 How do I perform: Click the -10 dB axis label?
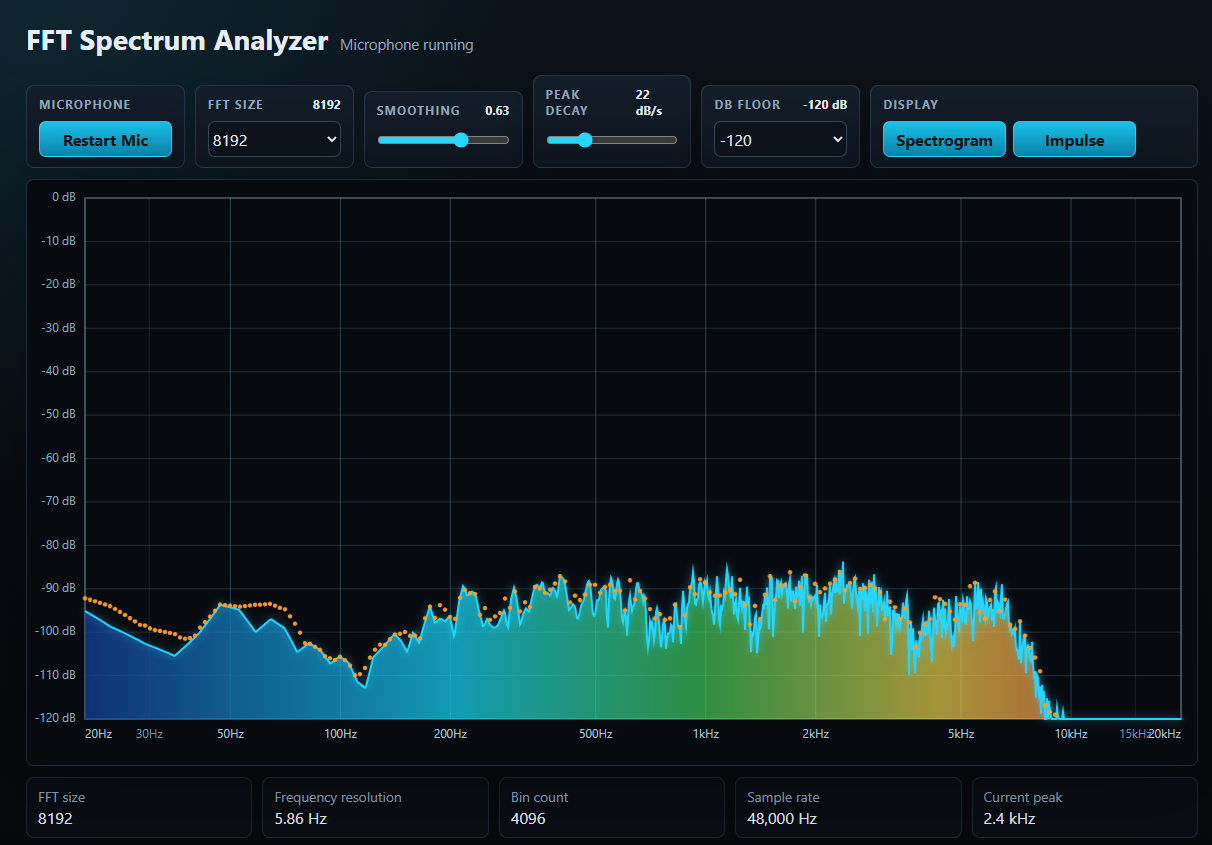(61, 241)
